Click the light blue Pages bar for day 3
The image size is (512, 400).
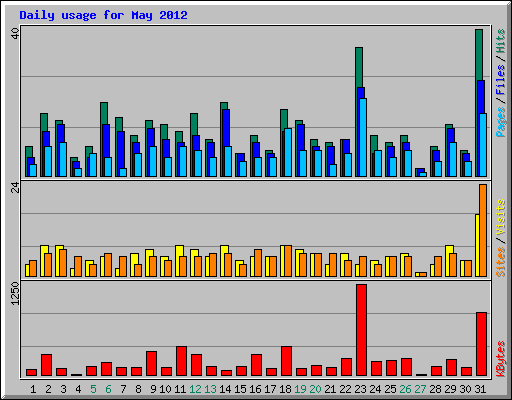[63, 159]
